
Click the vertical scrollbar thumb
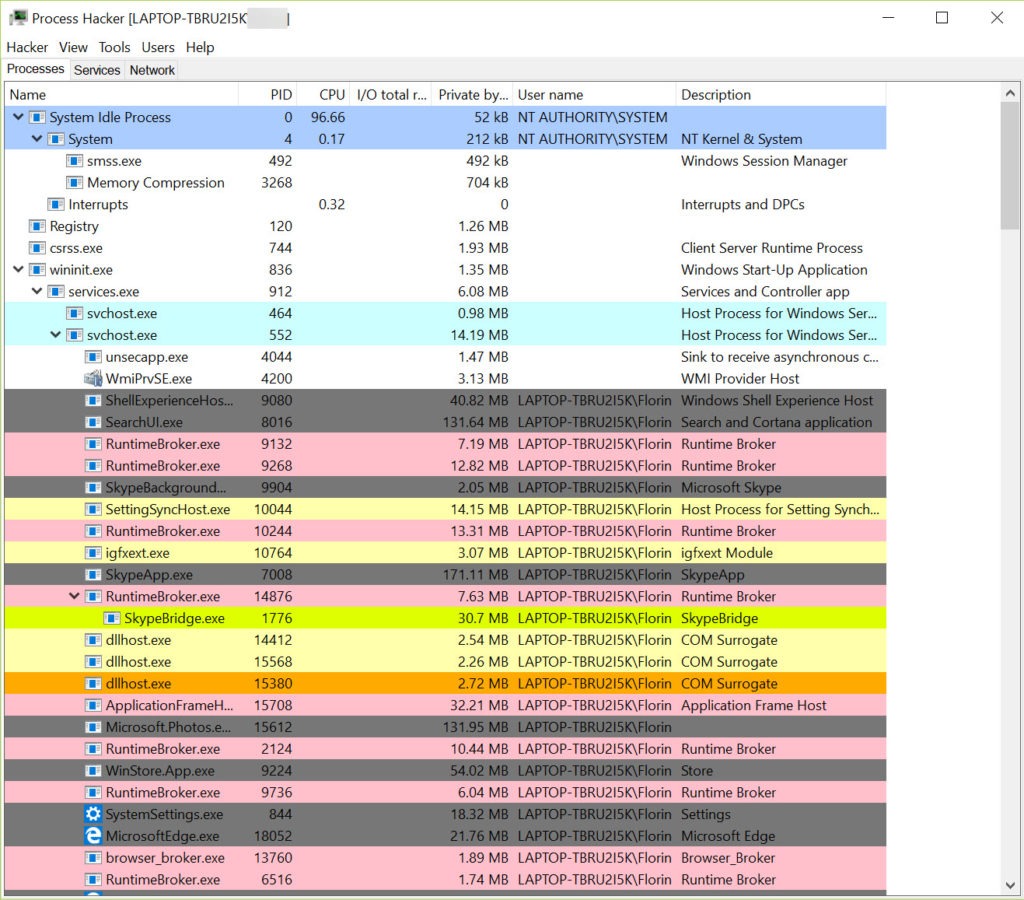(1010, 166)
